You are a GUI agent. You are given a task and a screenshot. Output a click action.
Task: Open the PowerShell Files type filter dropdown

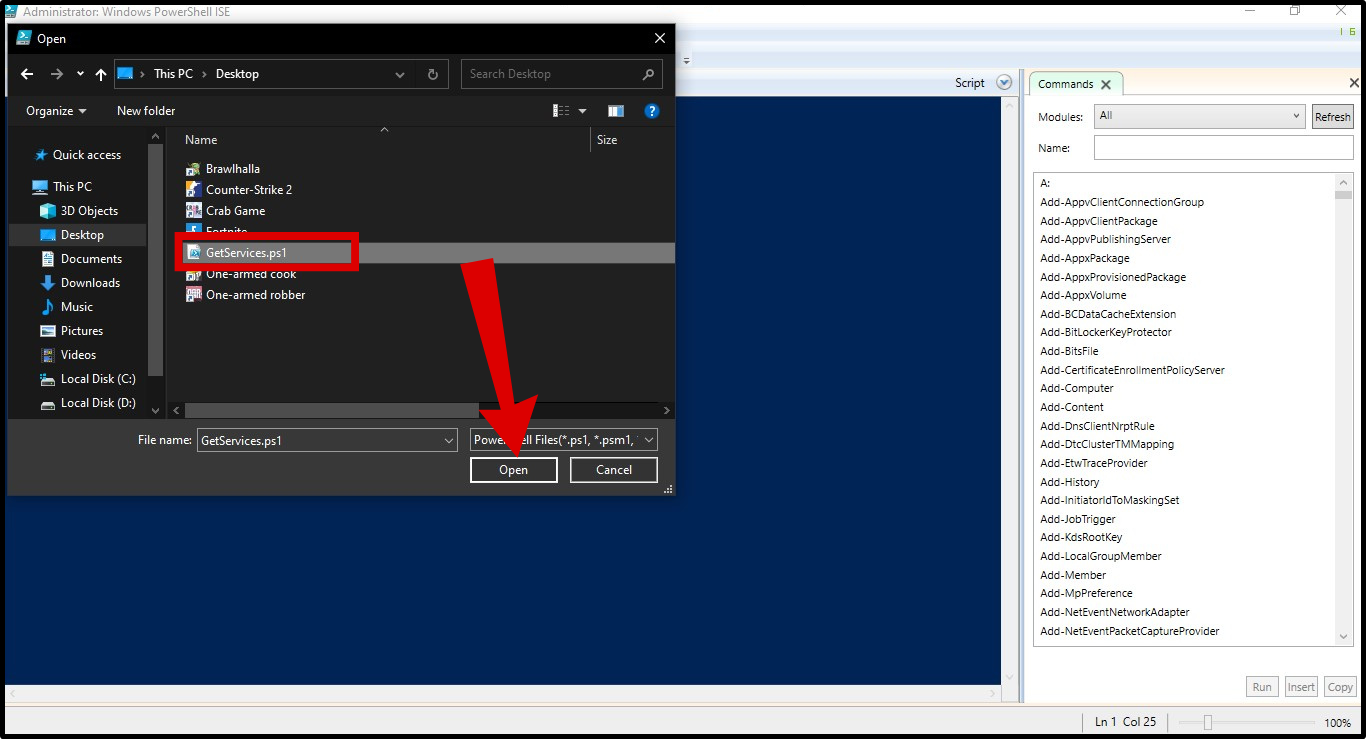pos(564,440)
